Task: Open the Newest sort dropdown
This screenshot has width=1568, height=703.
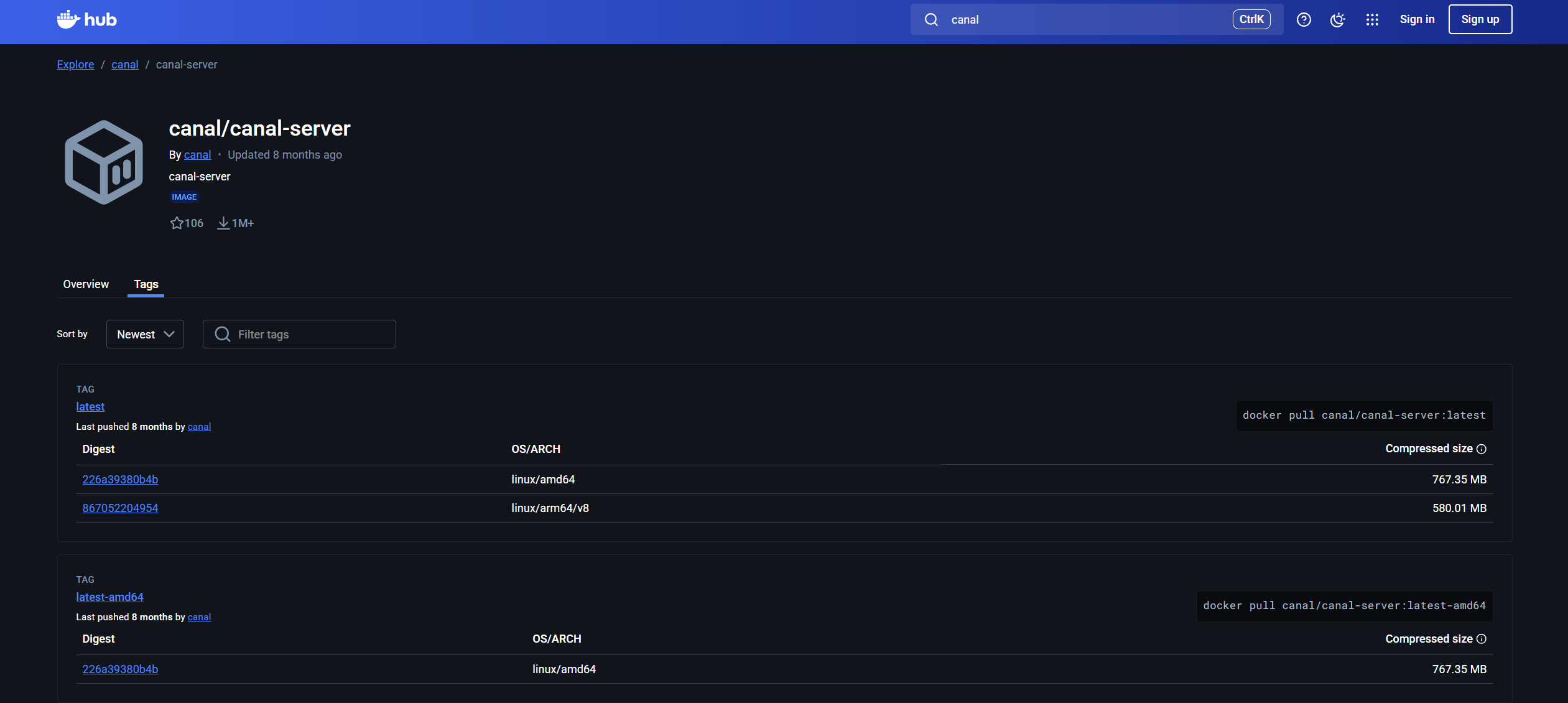Action: [x=145, y=334]
